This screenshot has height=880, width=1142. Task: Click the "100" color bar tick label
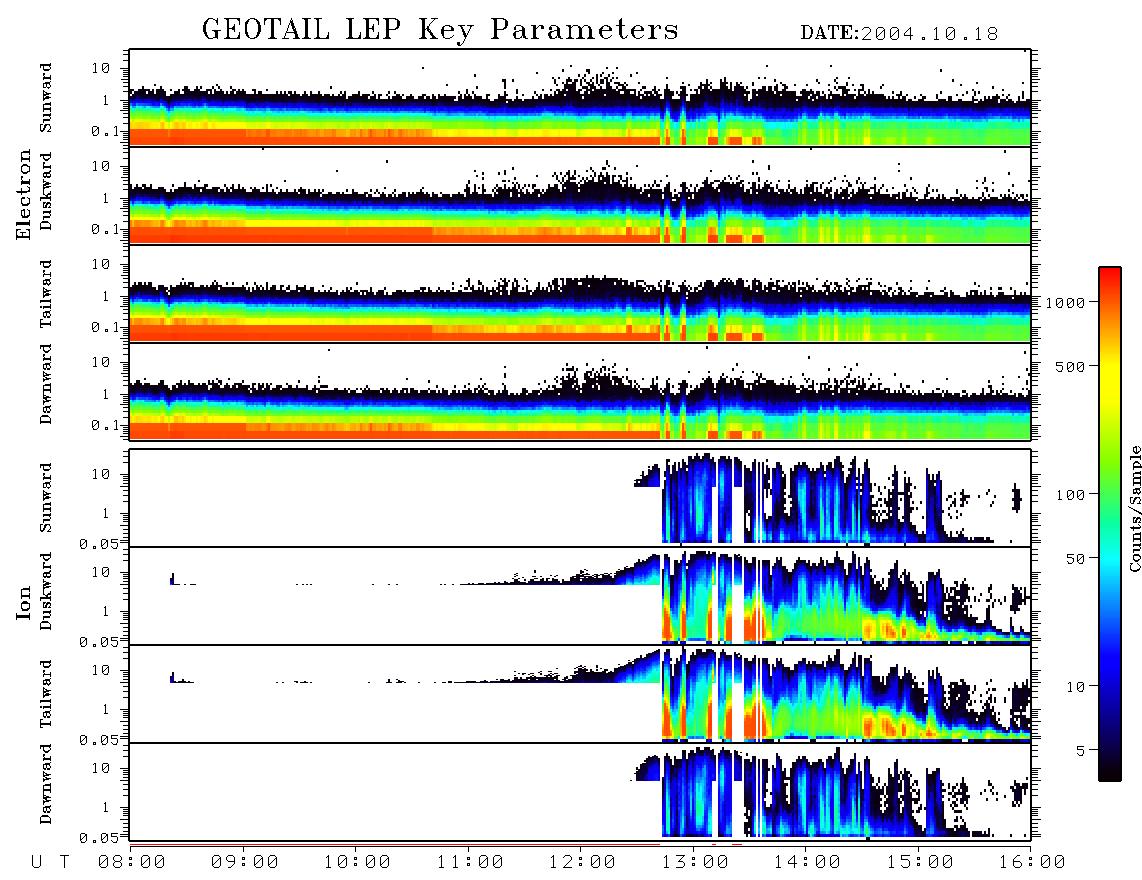(1070, 495)
